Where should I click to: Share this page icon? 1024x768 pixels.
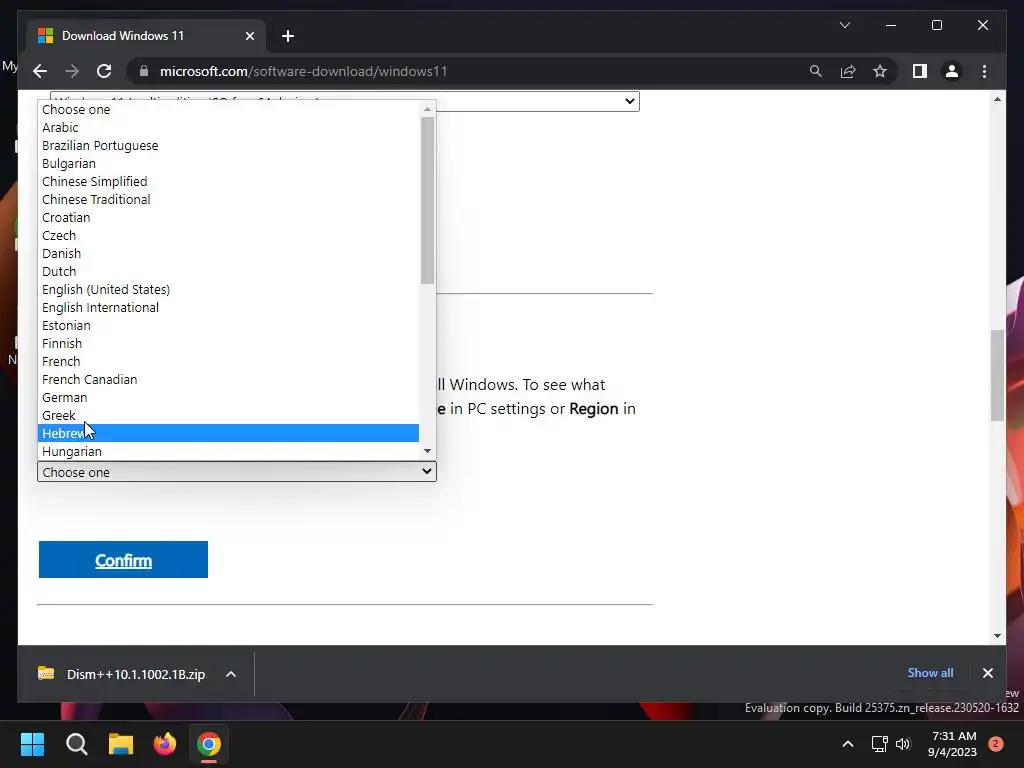tap(848, 71)
